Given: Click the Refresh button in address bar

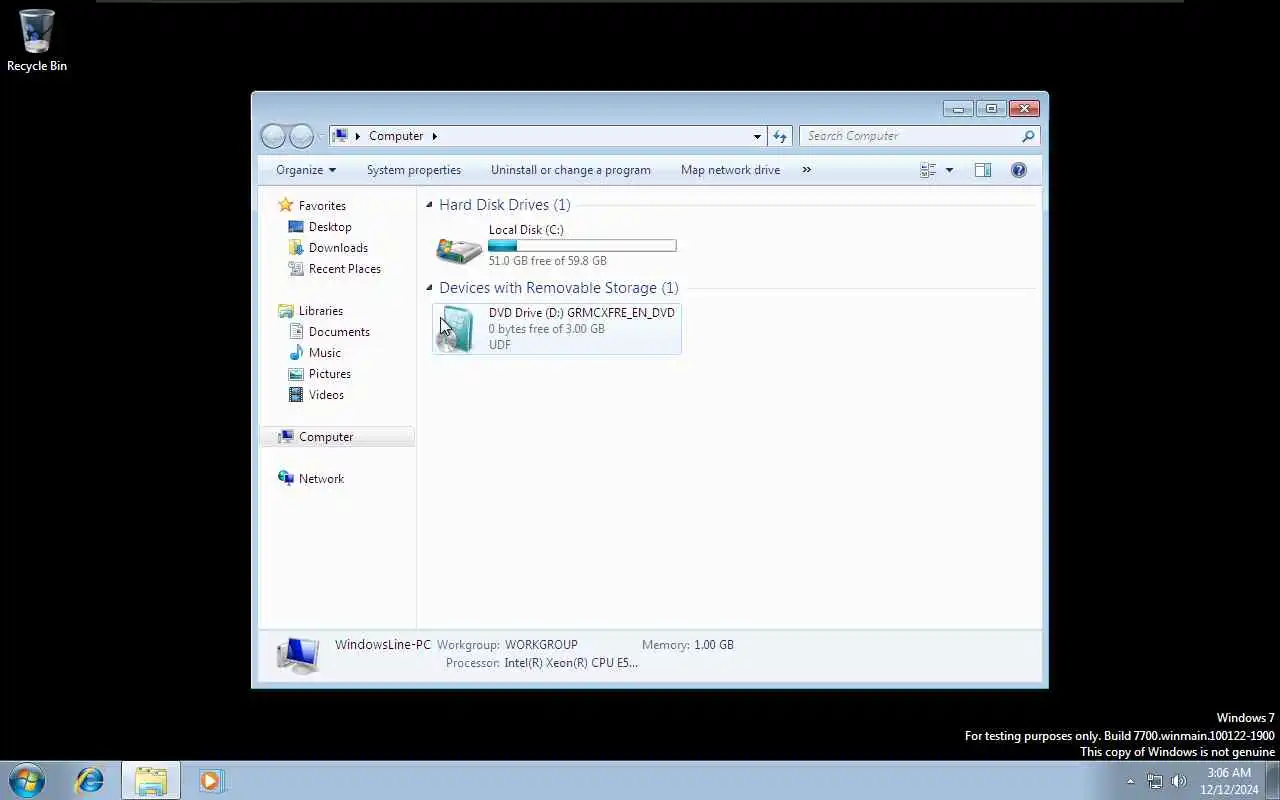Looking at the screenshot, I should tap(780, 136).
